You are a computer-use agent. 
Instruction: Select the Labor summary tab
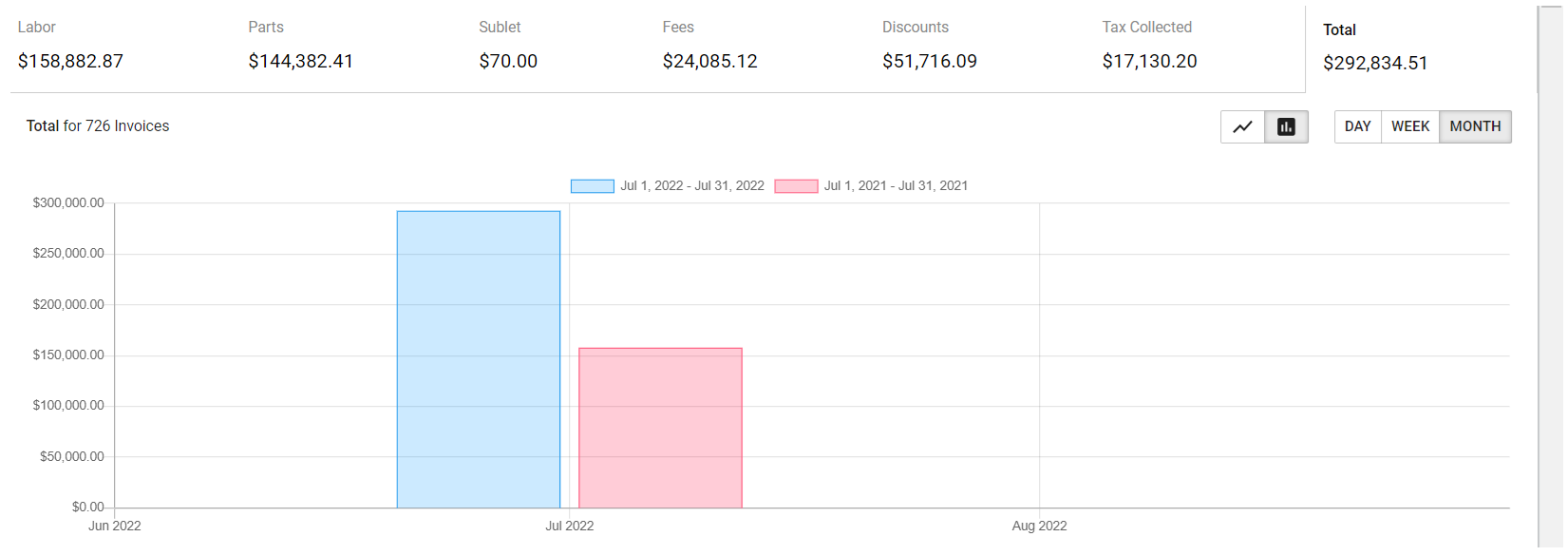[x=70, y=46]
